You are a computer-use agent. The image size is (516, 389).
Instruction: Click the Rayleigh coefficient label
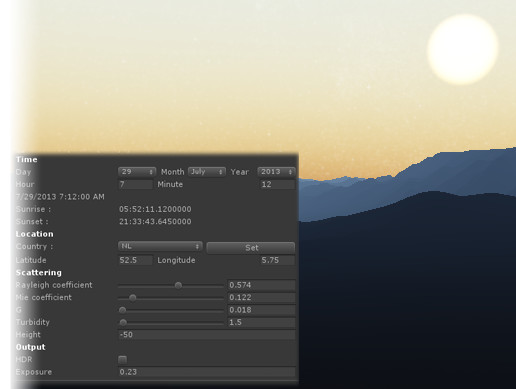(x=54, y=285)
